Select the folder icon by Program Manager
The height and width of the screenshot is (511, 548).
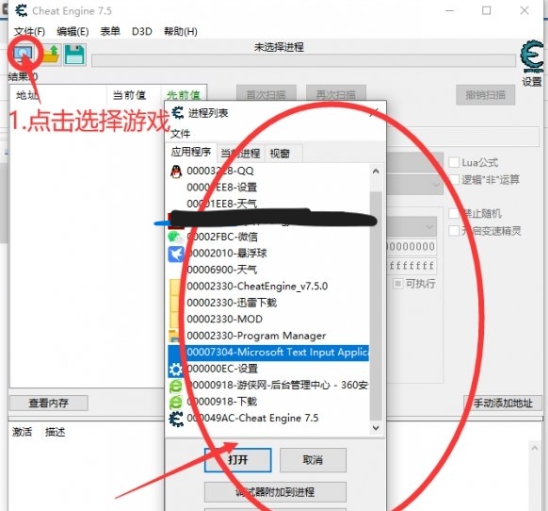pyautogui.click(x=174, y=336)
